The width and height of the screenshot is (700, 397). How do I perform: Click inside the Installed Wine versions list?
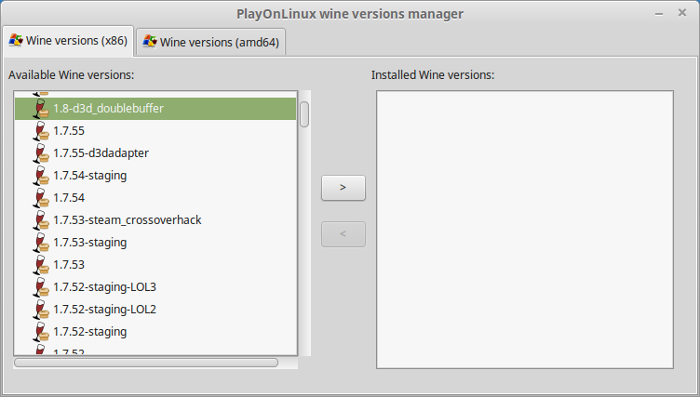(525, 230)
